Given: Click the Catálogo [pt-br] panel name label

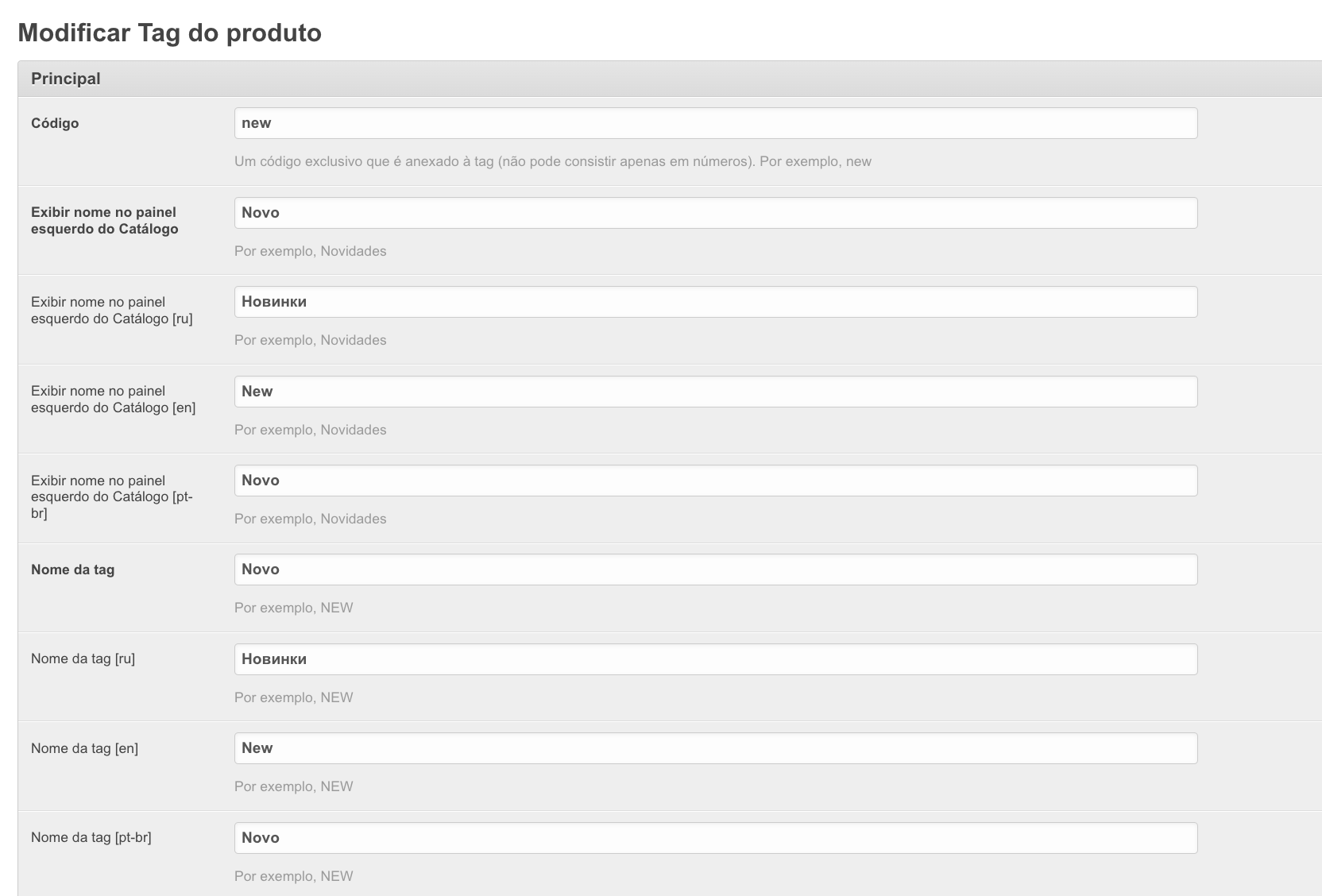Looking at the screenshot, I should pos(111,496).
